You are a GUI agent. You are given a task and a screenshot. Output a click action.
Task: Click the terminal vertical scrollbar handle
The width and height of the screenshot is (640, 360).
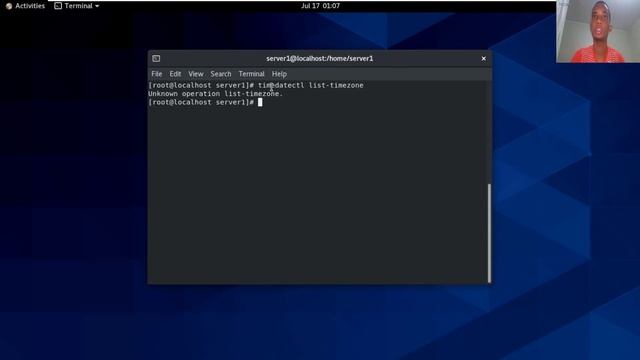click(x=489, y=233)
